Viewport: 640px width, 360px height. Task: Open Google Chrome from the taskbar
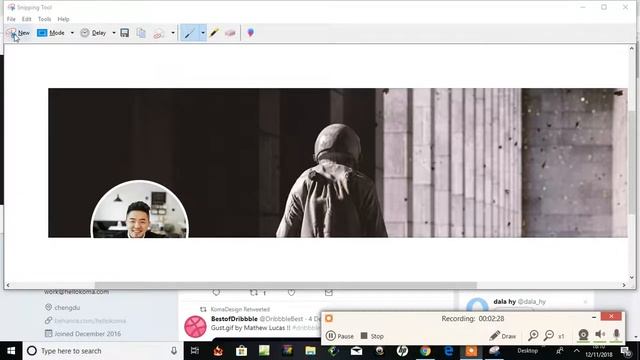point(425,351)
